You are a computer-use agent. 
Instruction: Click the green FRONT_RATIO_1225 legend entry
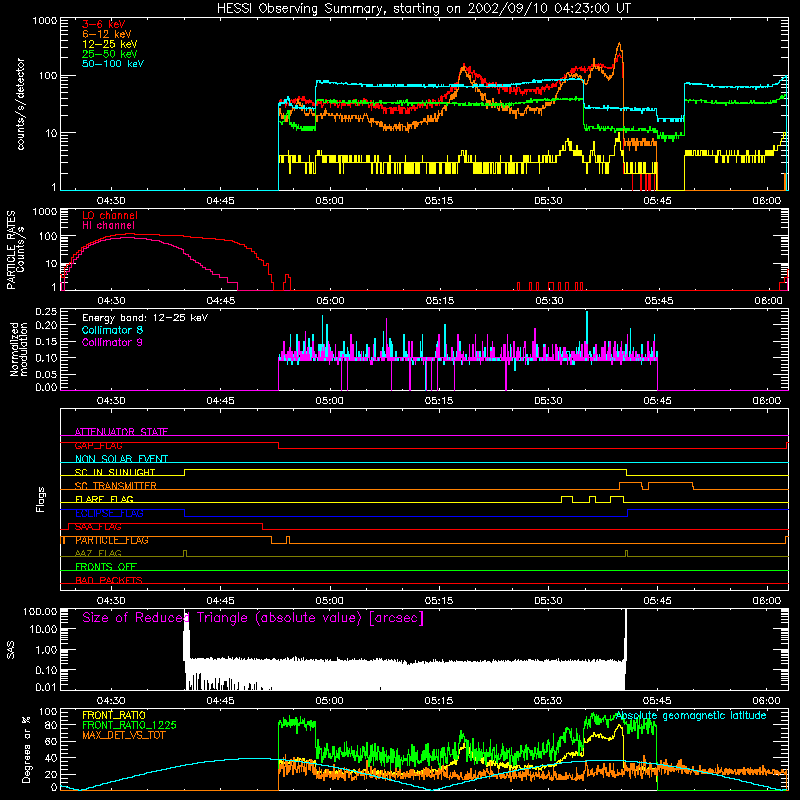click(130, 725)
